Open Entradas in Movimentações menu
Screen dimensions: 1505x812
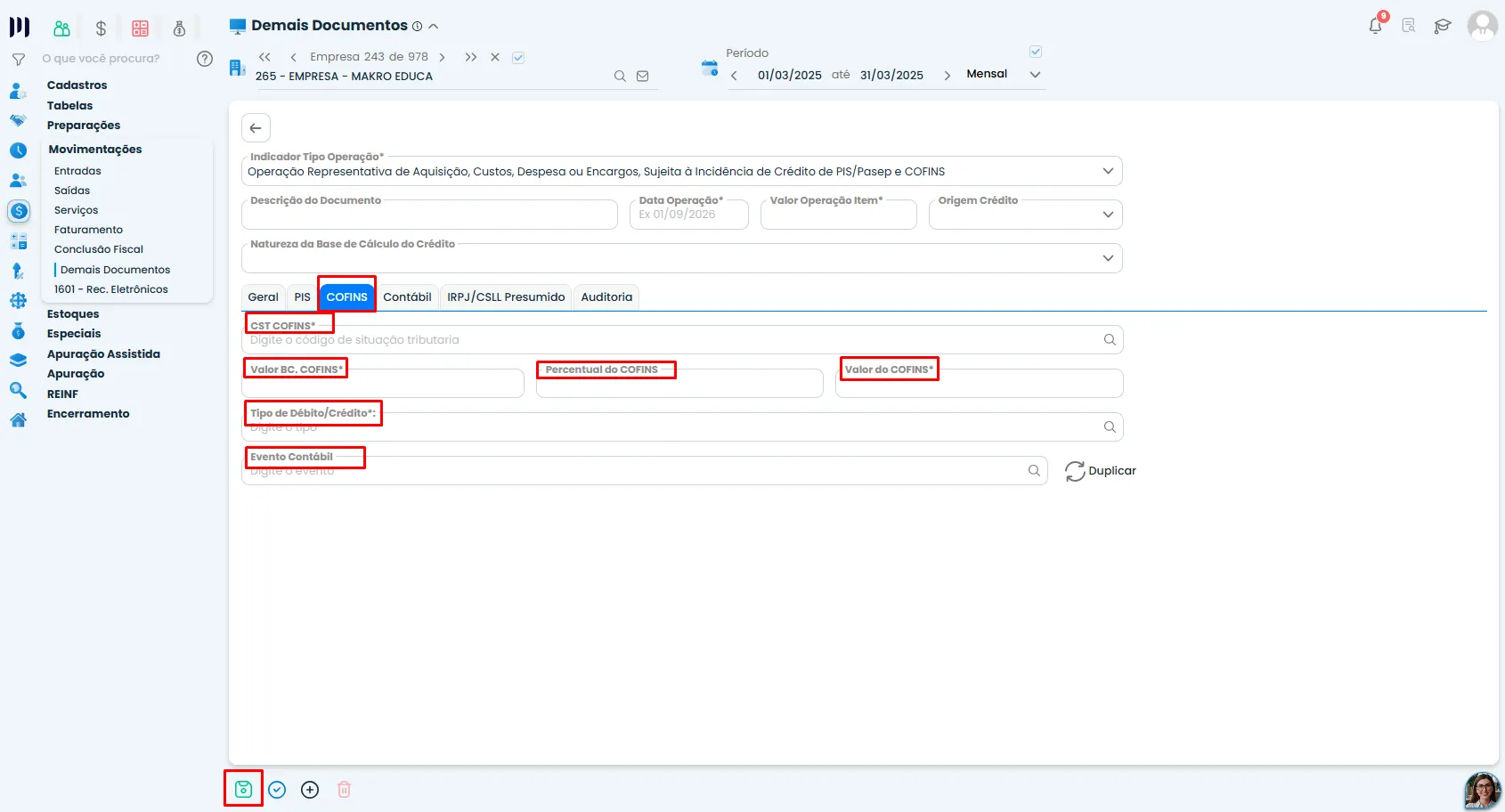[77, 171]
